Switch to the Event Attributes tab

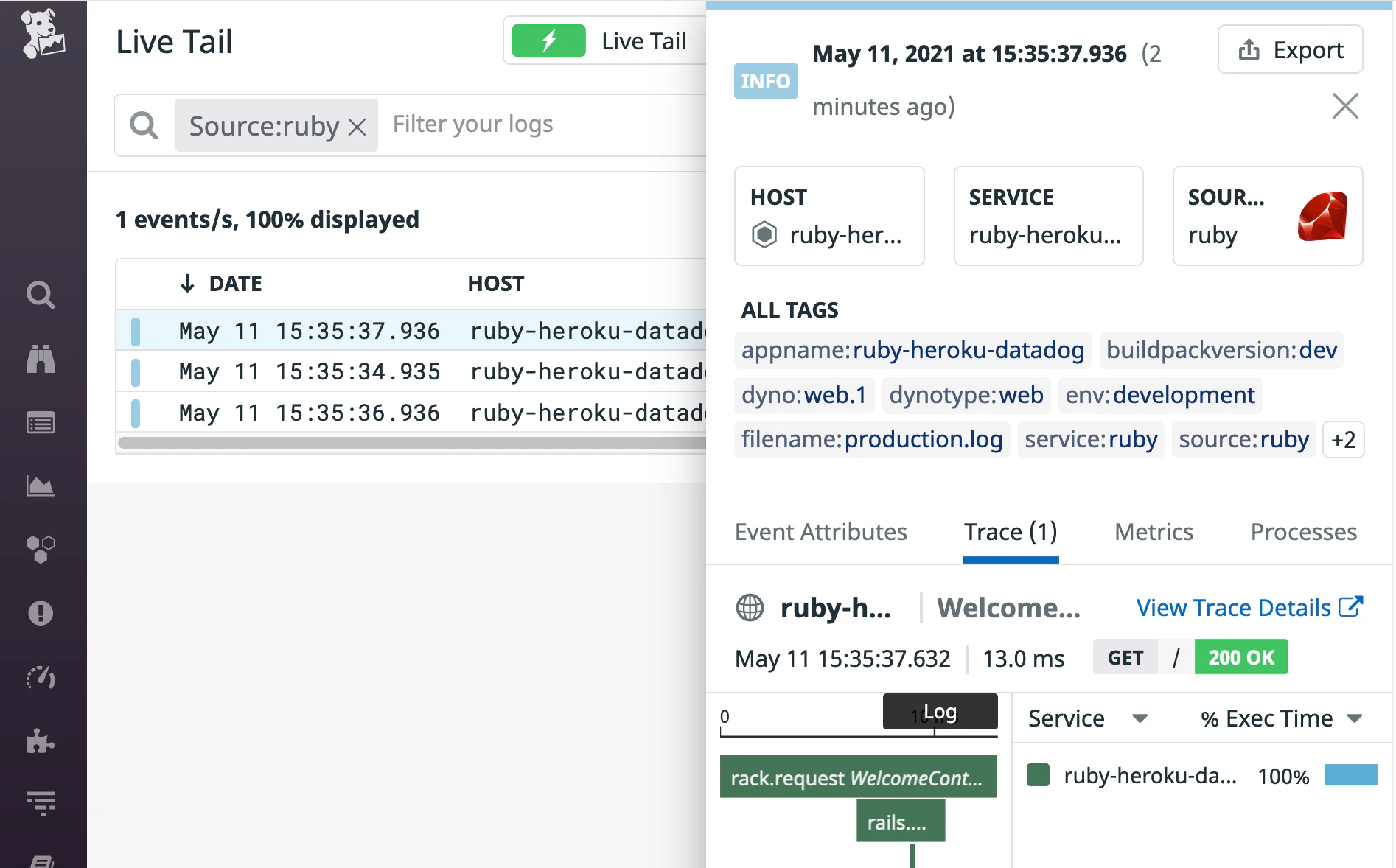click(821, 532)
